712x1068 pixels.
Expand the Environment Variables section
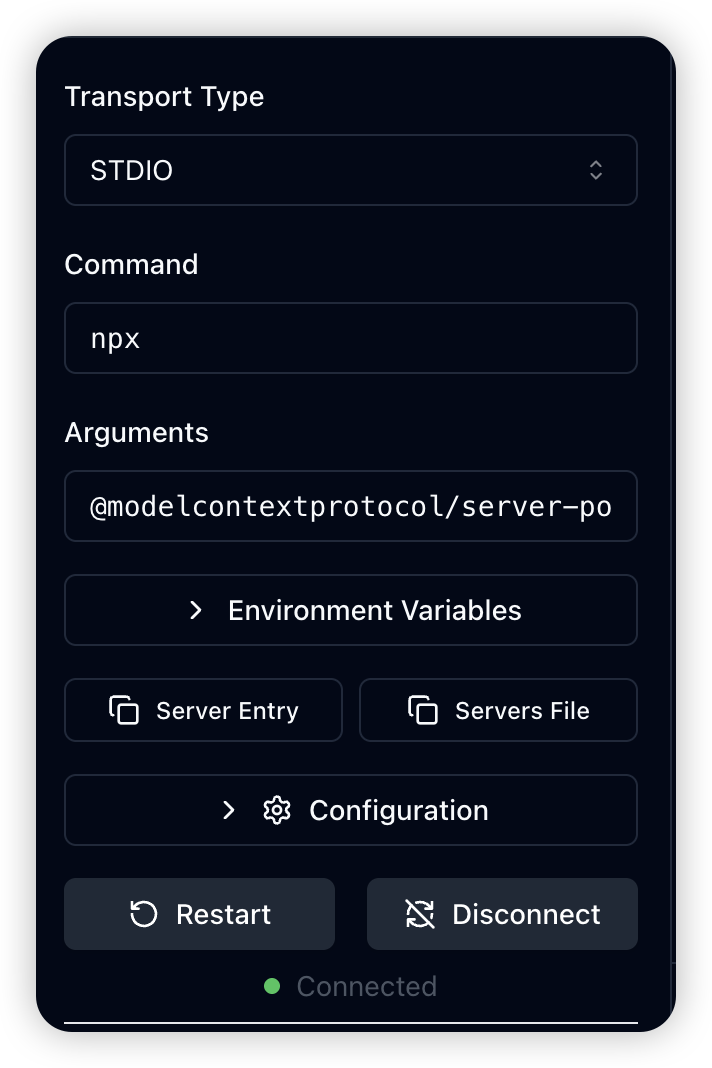[x=351, y=610]
